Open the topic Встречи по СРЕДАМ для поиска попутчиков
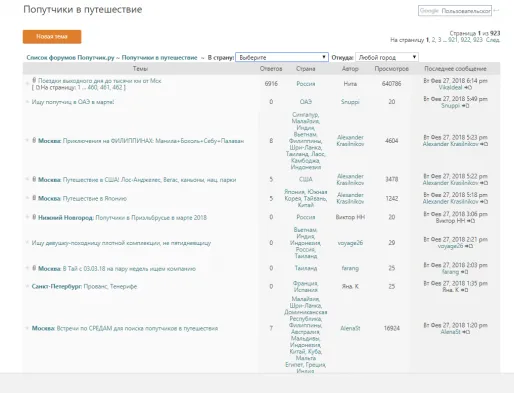The height and width of the screenshot is (393, 514). [137, 329]
